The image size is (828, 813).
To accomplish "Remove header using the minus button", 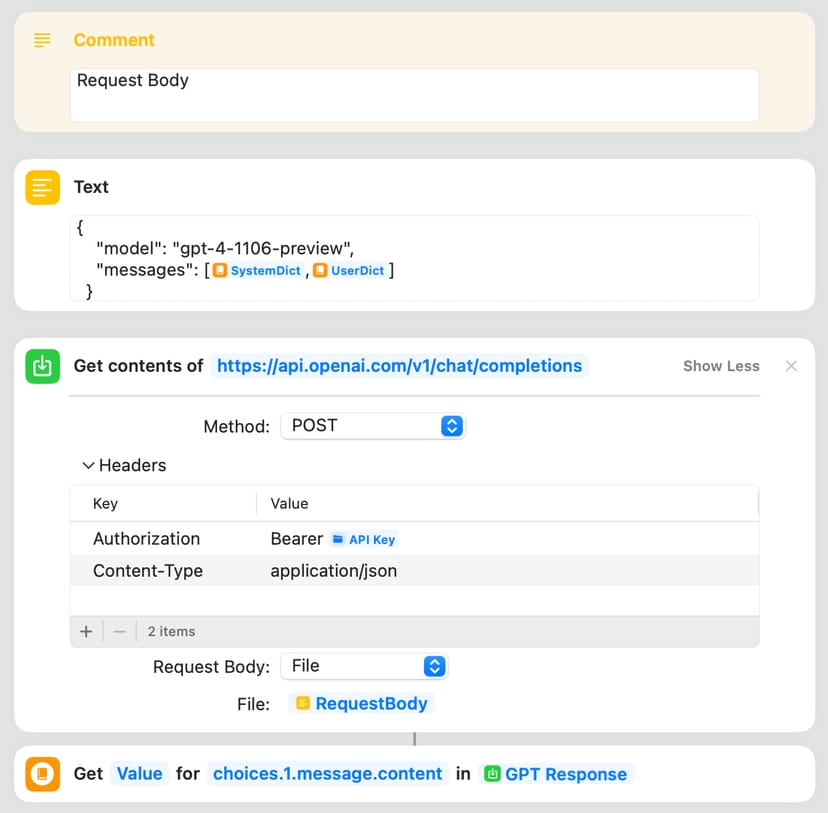I will coord(119,631).
